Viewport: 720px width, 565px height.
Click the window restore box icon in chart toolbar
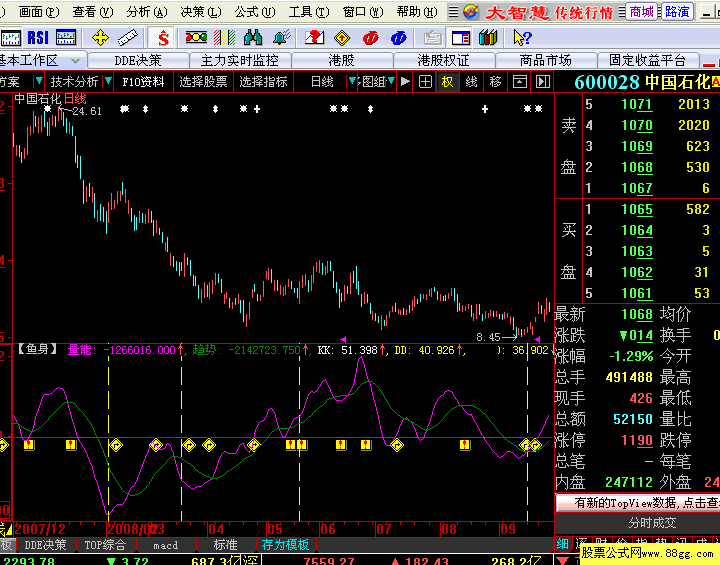coord(520,82)
